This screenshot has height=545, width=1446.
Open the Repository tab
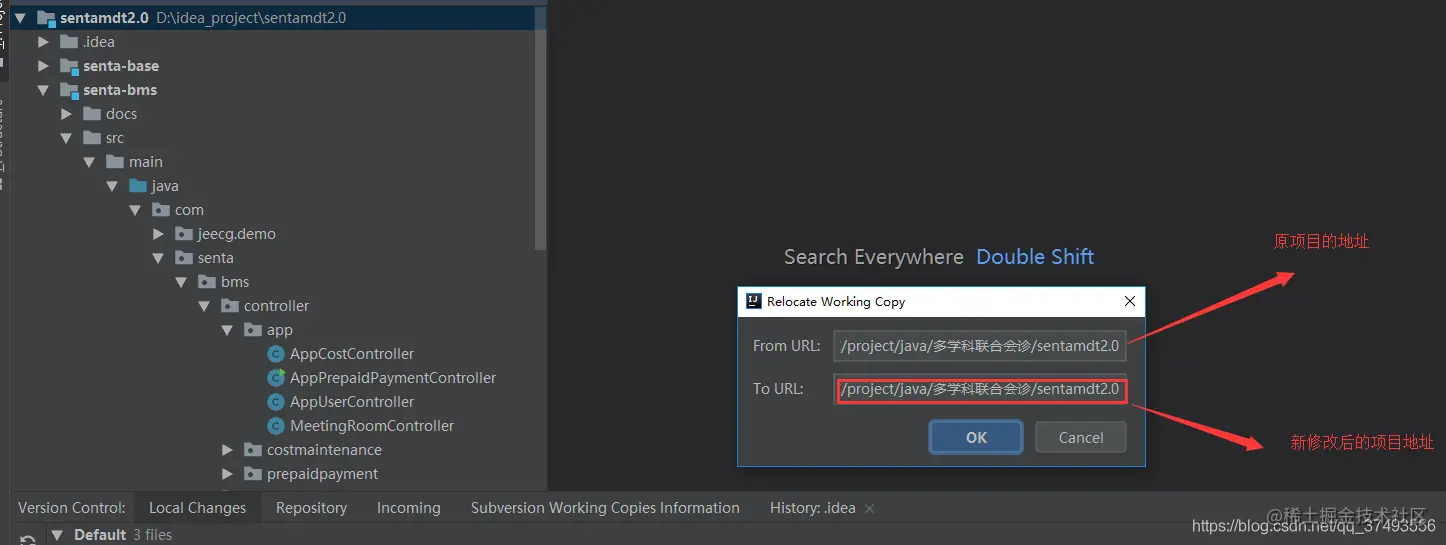pyautogui.click(x=311, y=508)
